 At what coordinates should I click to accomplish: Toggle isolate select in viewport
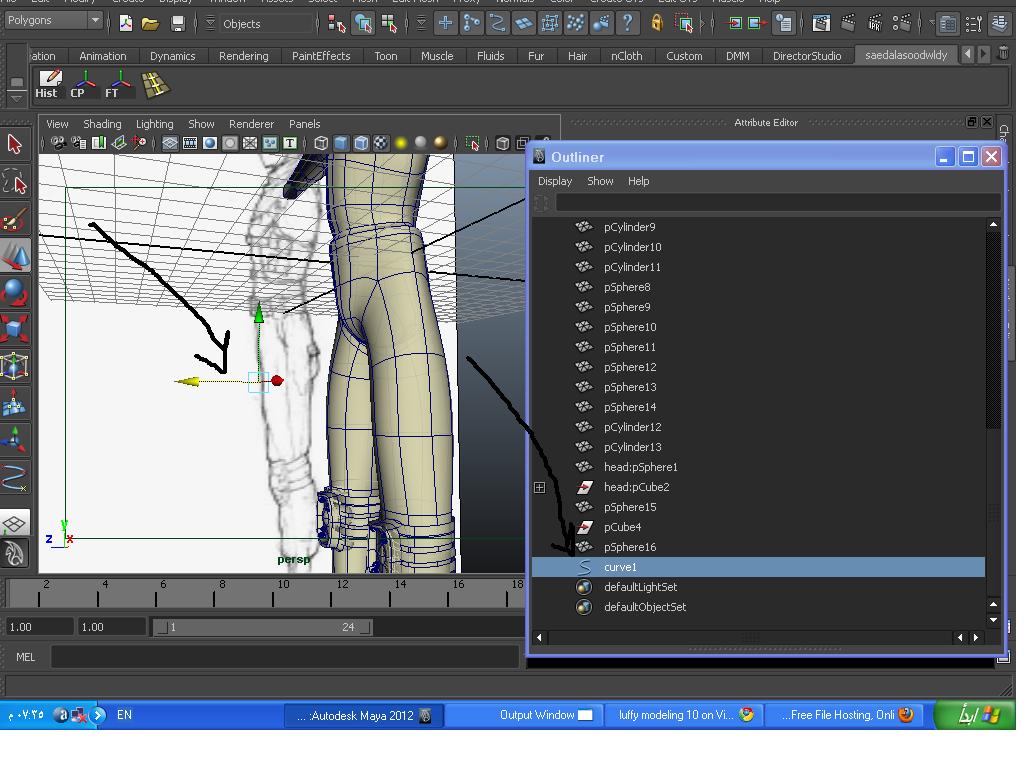tap(473, 143)
